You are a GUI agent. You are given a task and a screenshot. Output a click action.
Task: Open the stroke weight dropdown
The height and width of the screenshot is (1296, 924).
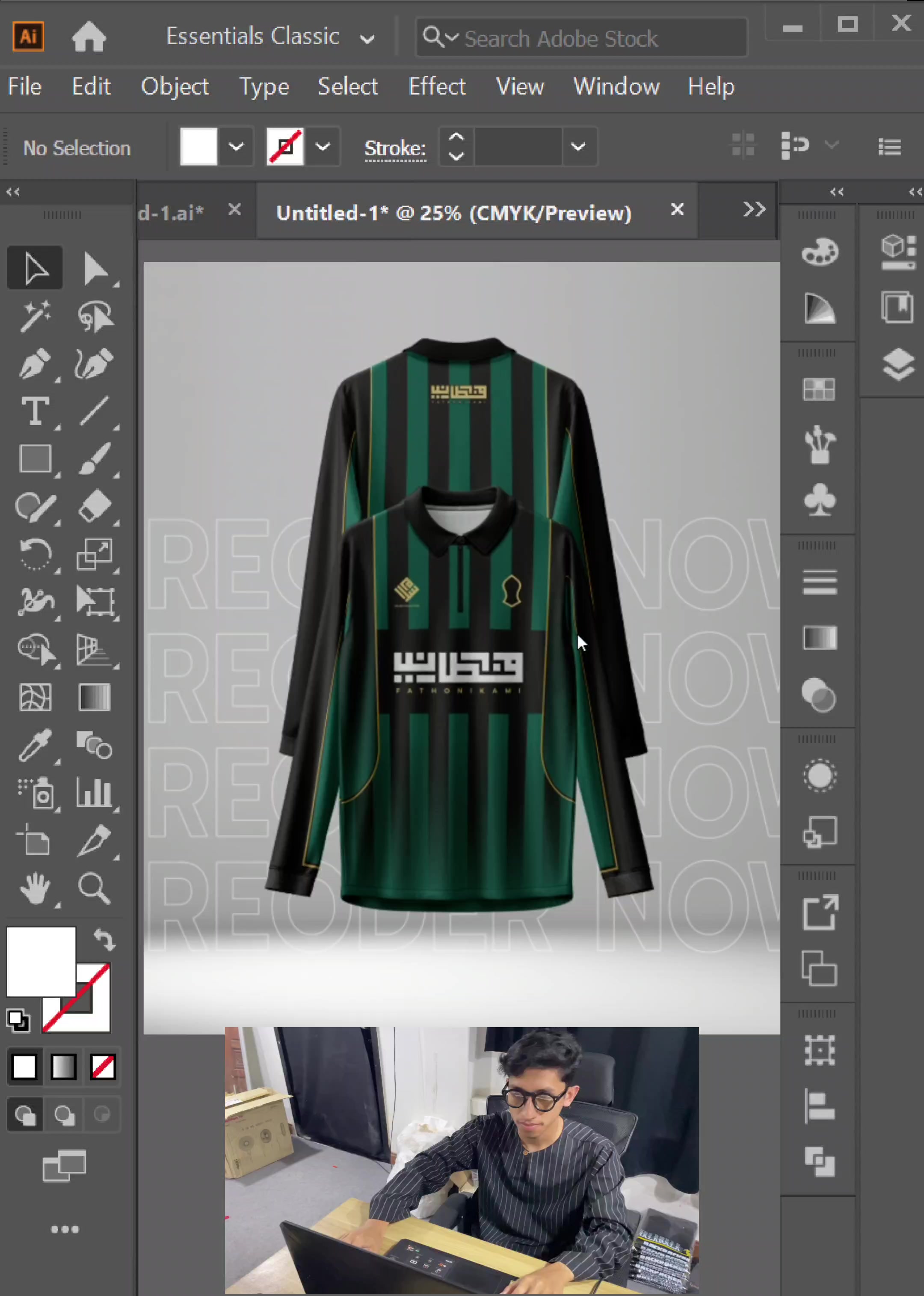pos(578,147)
